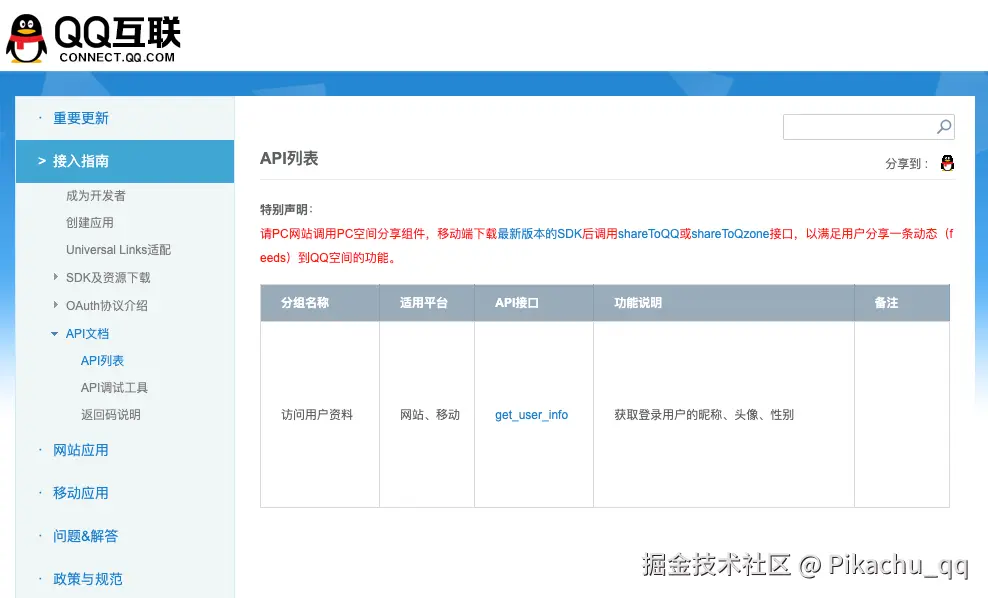
Task: Click the 分享到 label
Action: coord(907,164)
